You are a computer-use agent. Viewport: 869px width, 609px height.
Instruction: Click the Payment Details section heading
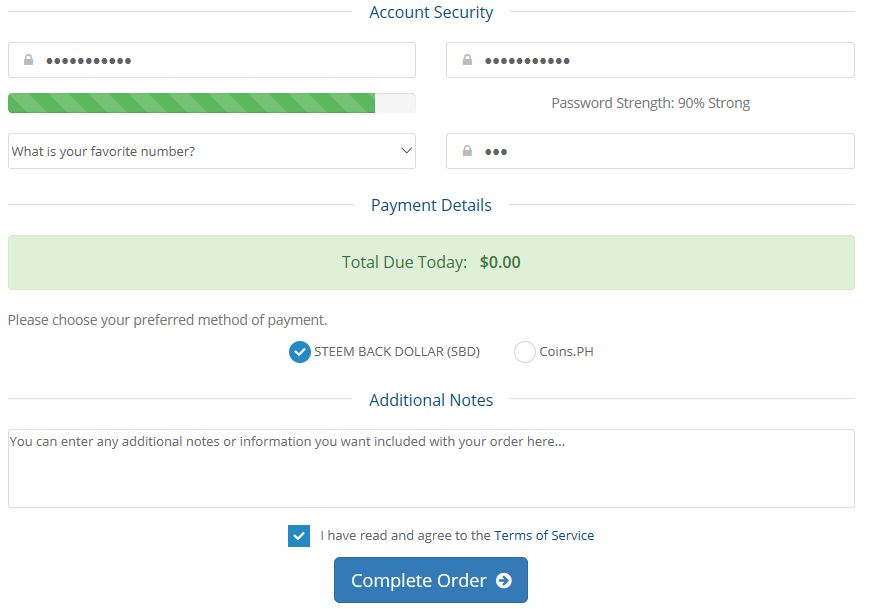(x=431, y=205)
